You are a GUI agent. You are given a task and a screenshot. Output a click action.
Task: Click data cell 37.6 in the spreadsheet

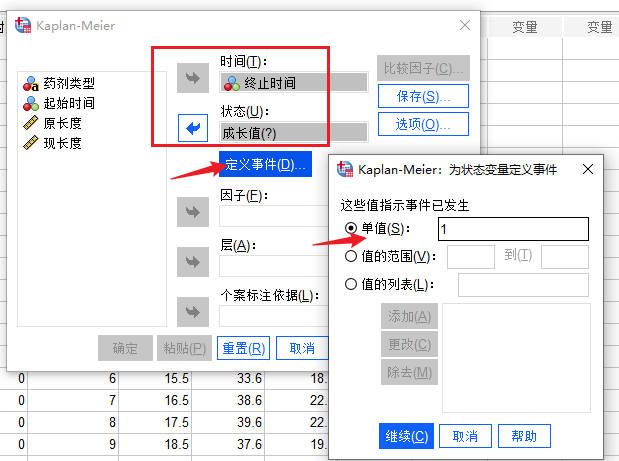point(228,444)
